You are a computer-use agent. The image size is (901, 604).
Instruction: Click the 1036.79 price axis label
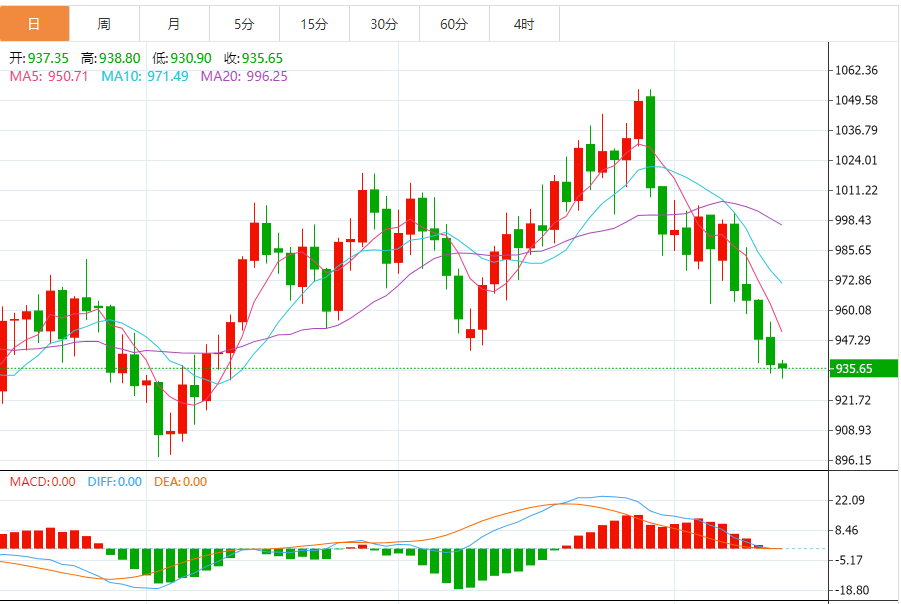(856, 130)
